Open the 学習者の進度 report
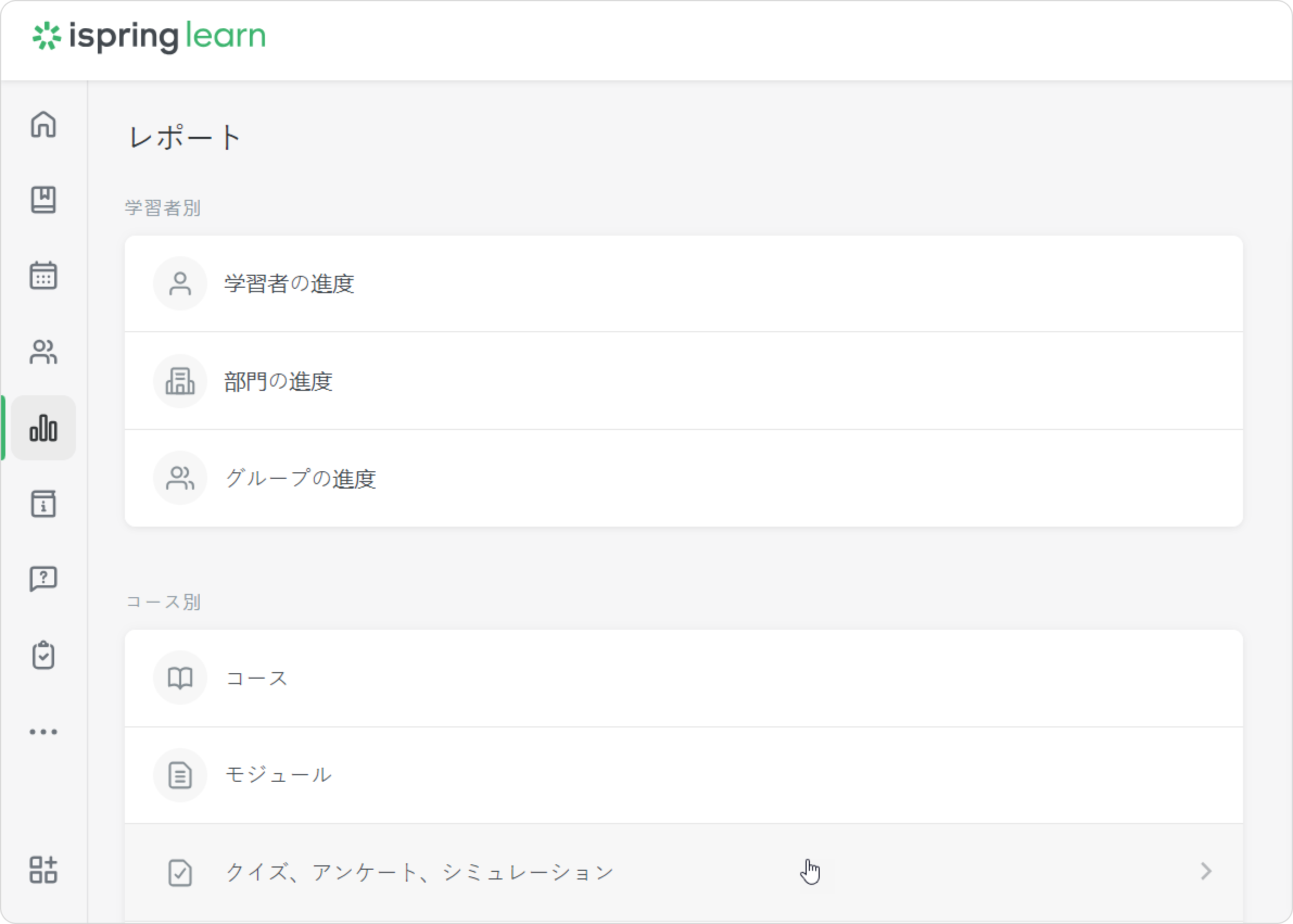Viewport: 1293px width, 924px height. click(x=684, y=283)
